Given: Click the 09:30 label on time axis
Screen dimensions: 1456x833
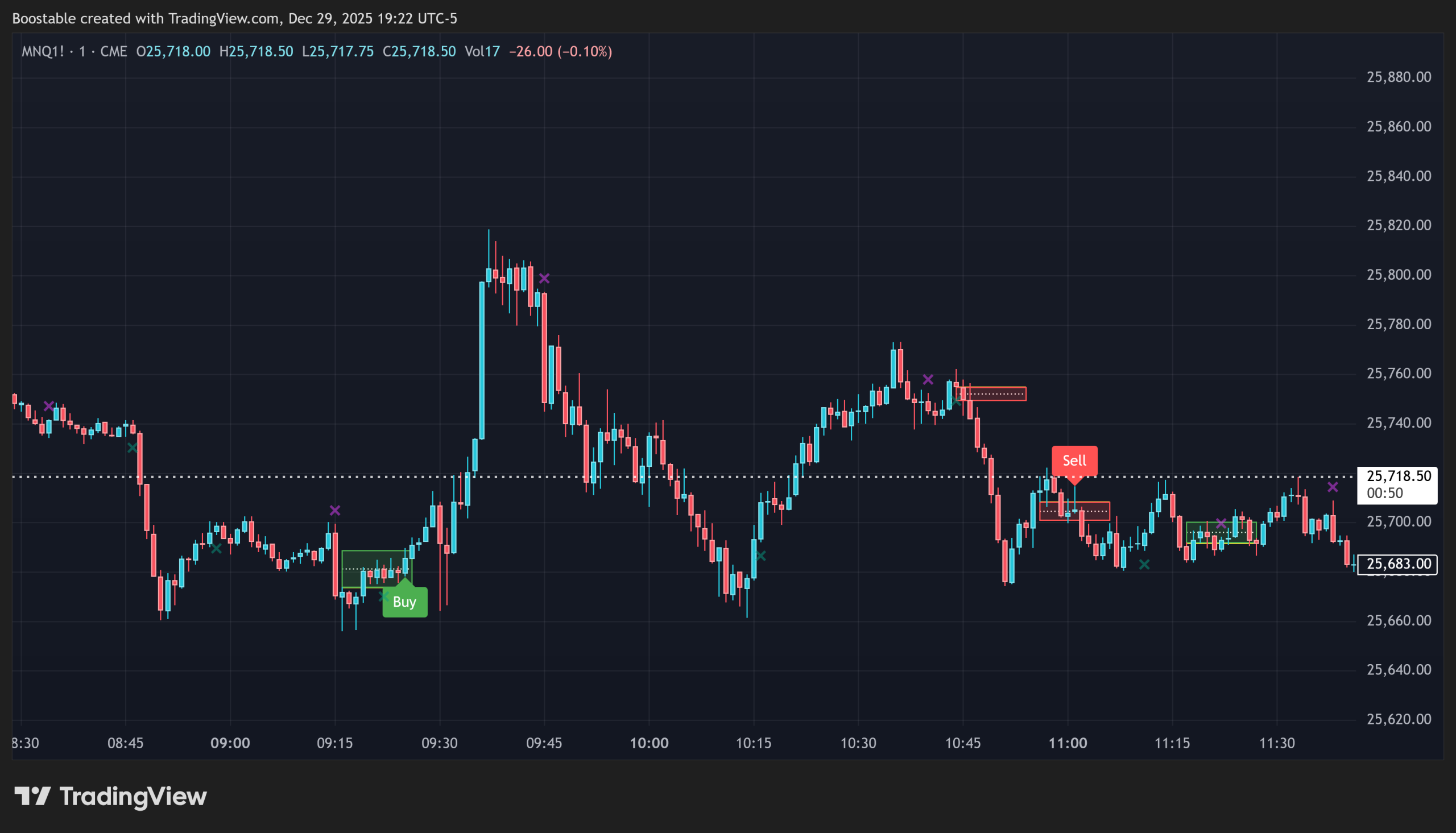Looking at the screenshot, I should pyautogui.click(x=440, y=743).
